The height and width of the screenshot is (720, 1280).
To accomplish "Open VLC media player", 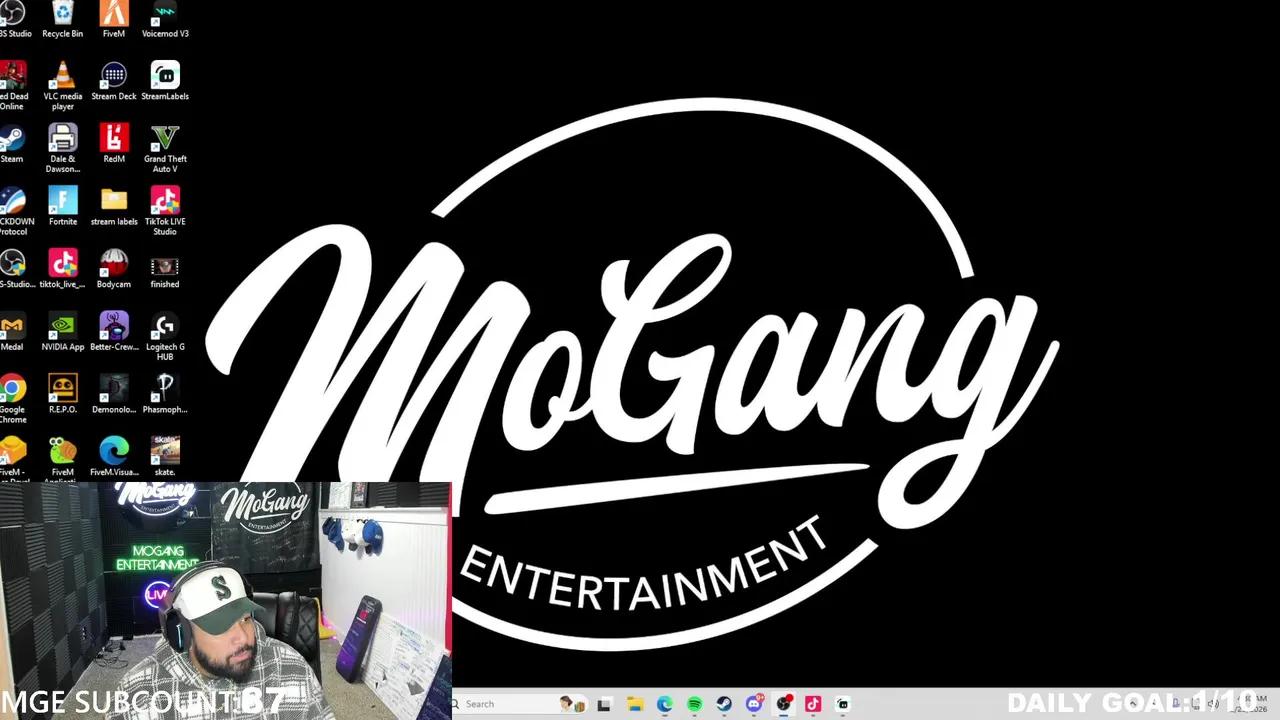I will tap(63, 76).
